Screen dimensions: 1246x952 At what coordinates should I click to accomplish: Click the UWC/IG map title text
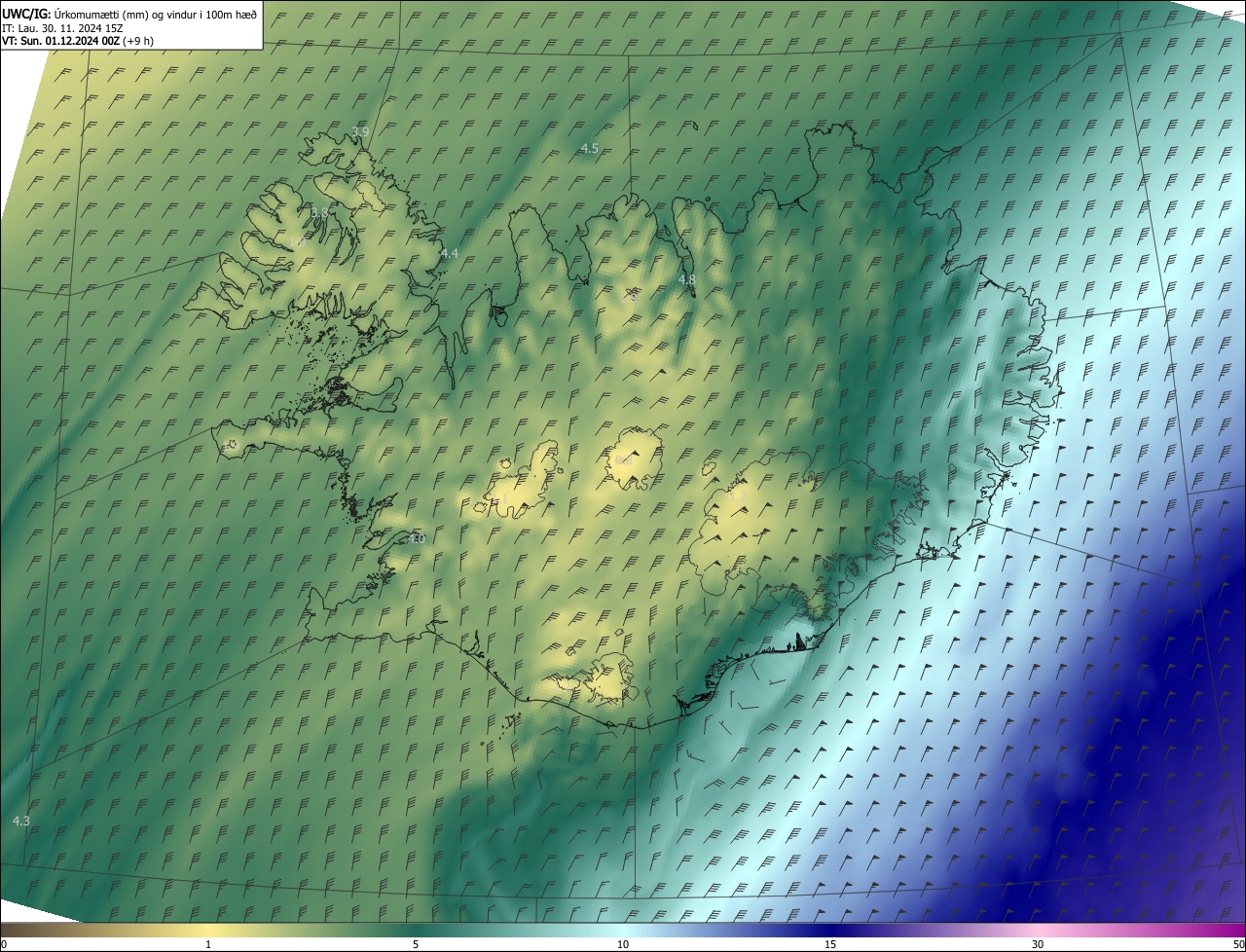(129, 14)
